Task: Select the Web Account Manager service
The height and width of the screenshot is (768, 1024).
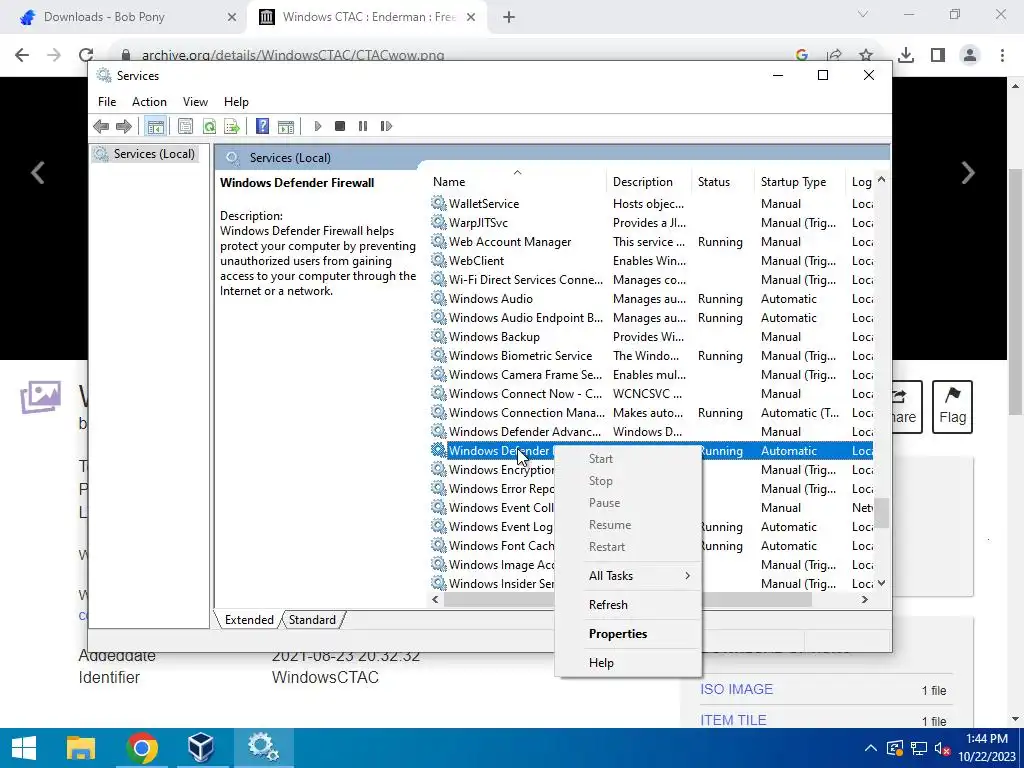Action: (651, 242)
